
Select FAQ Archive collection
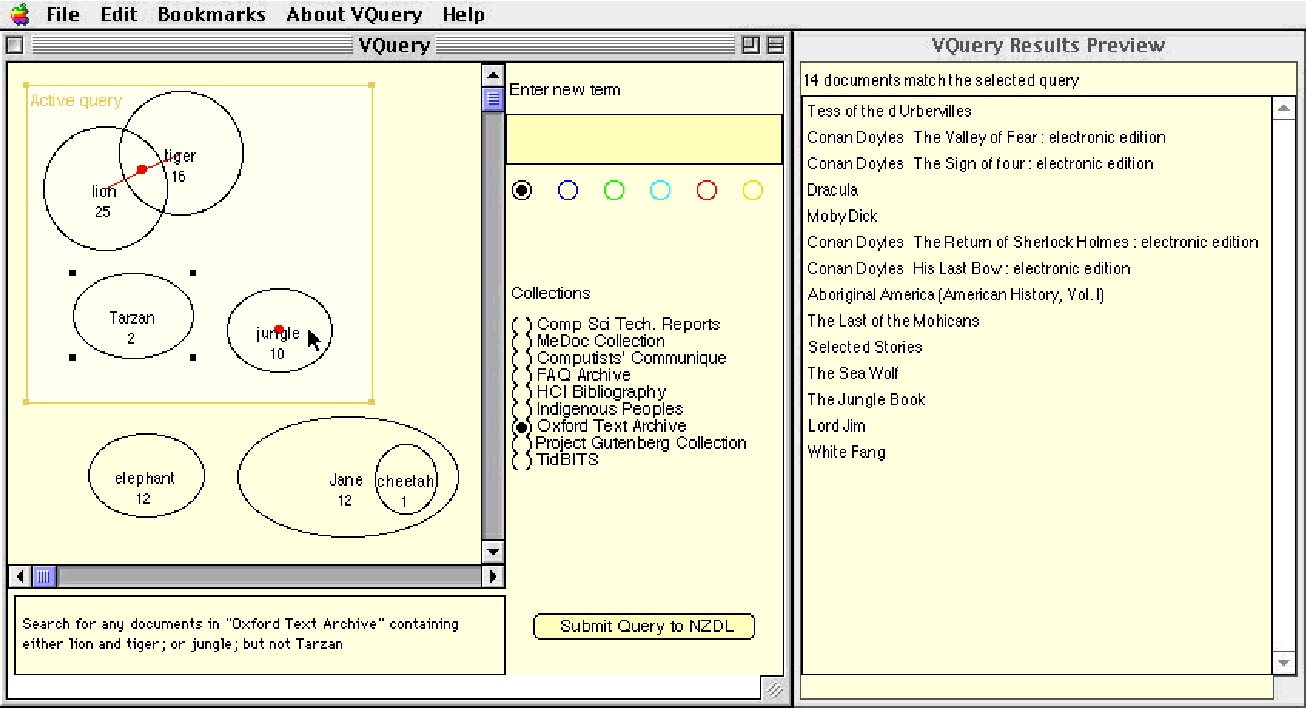571,375
